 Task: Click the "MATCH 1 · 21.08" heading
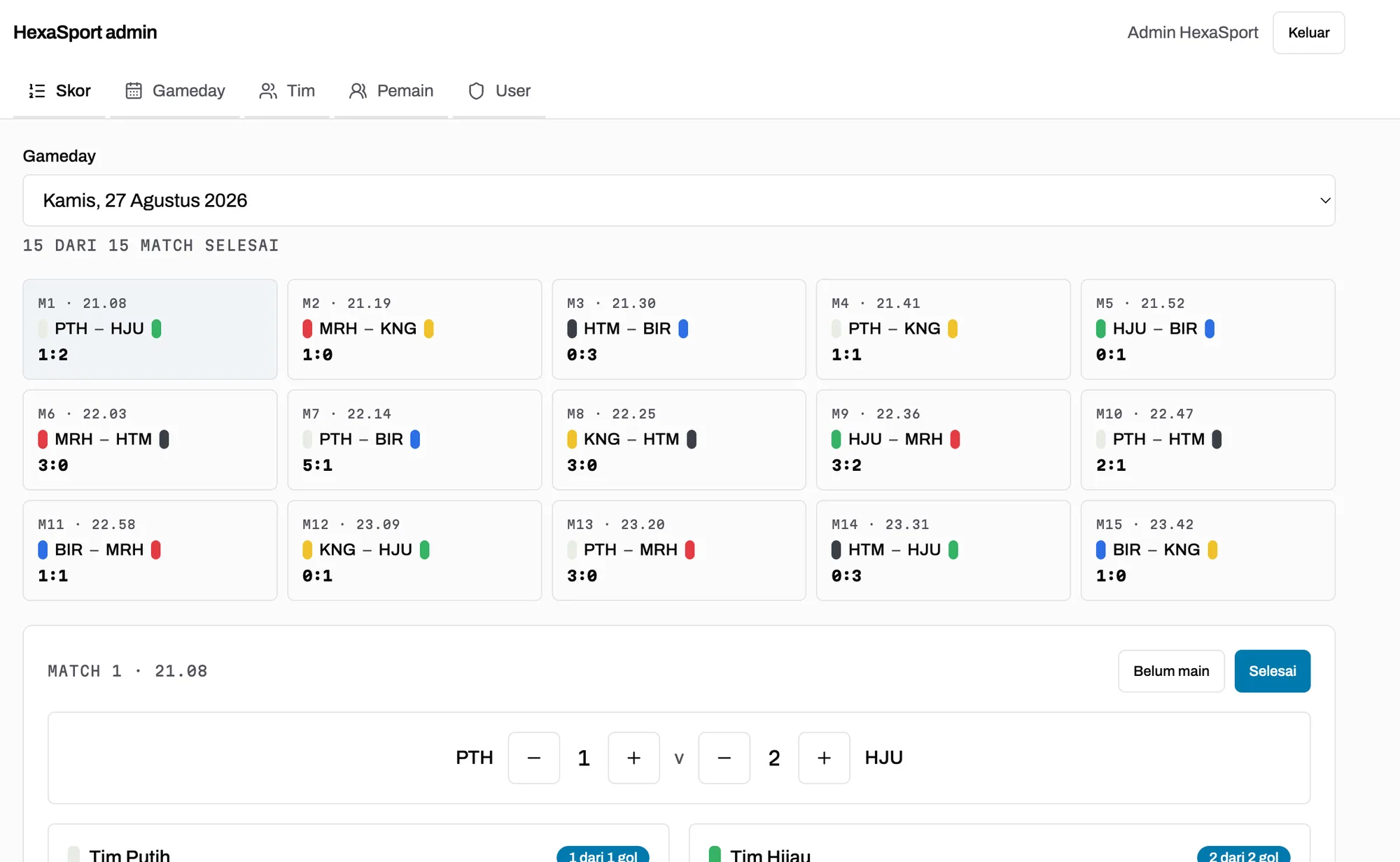click(x=127, y=671)
